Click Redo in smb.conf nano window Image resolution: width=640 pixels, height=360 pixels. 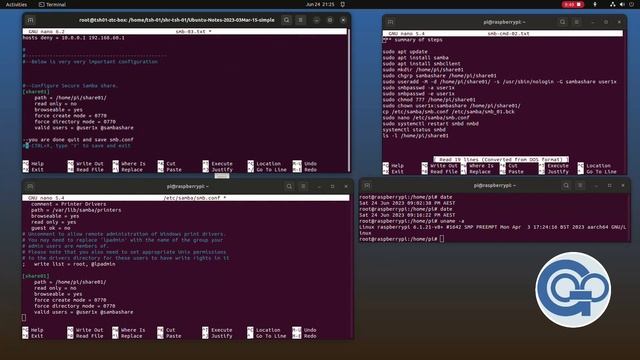coord(304,336)
